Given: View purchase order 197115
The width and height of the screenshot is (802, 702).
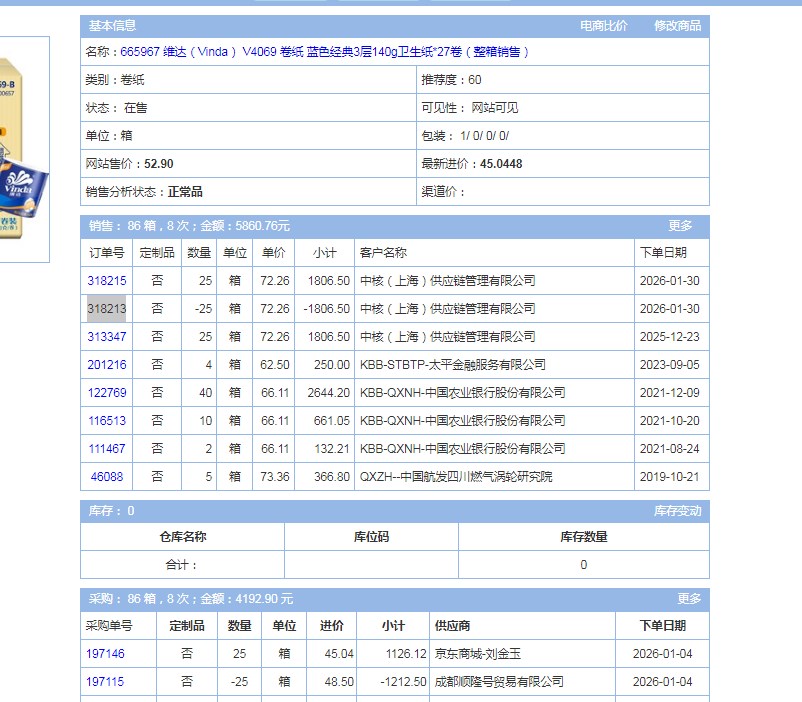Looking at the screenshot, I should [106, 682].
